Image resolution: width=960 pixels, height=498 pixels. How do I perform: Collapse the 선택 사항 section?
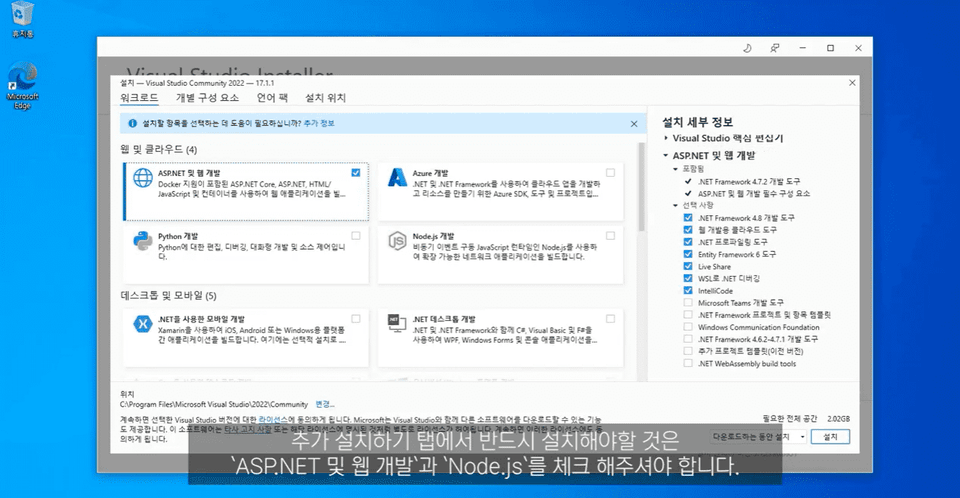point(675,205)
